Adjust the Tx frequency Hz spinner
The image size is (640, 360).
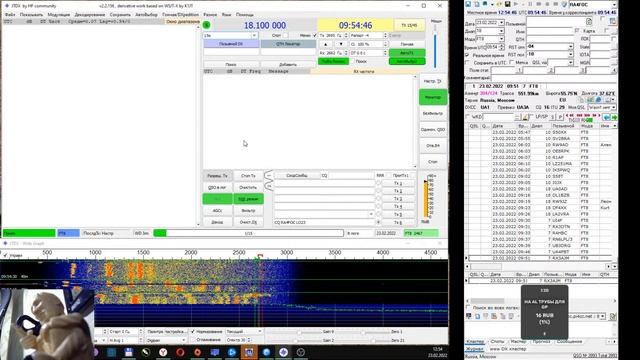pyautogui.click(x=346, y=36)
